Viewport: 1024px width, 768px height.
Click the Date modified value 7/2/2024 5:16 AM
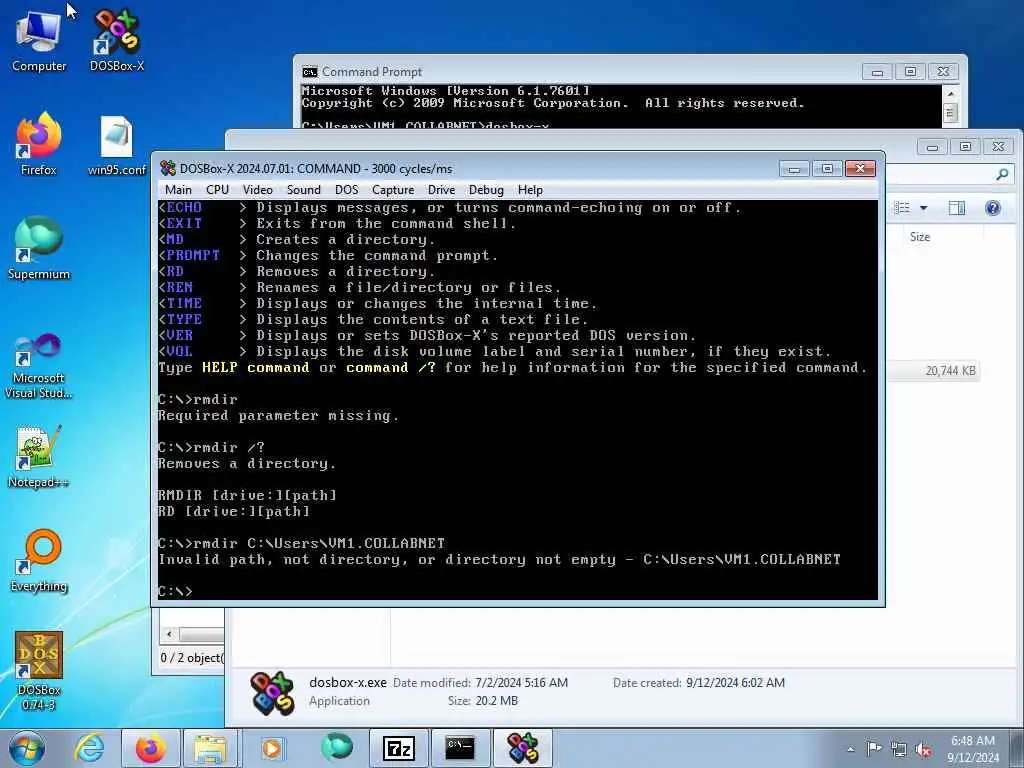pos(521,682)
